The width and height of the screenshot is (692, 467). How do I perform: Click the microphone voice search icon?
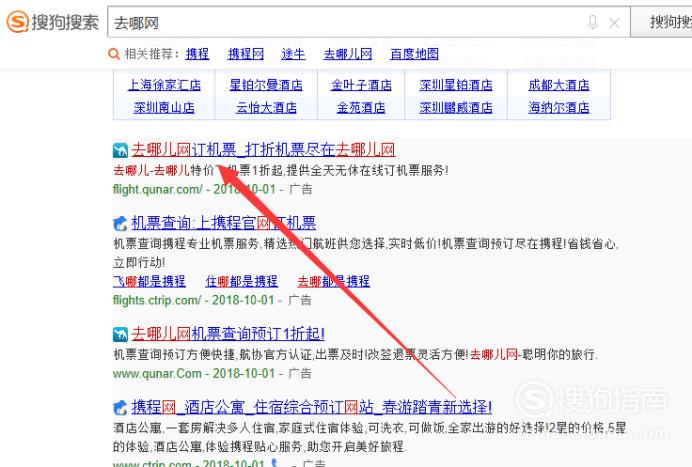(593, 23)
